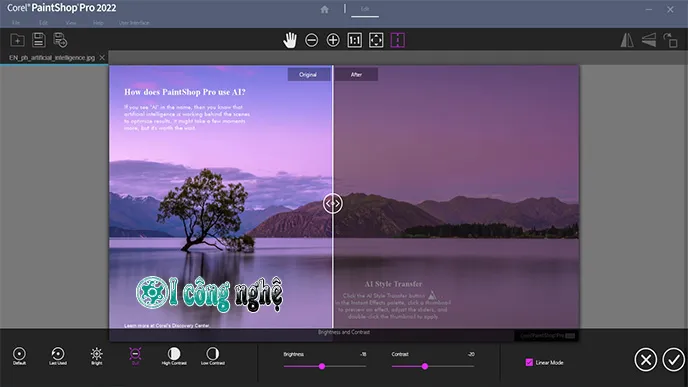This screenshot has height=387, width=688.
Task: Open the Edit menu in menu bar
Action: 43,23
